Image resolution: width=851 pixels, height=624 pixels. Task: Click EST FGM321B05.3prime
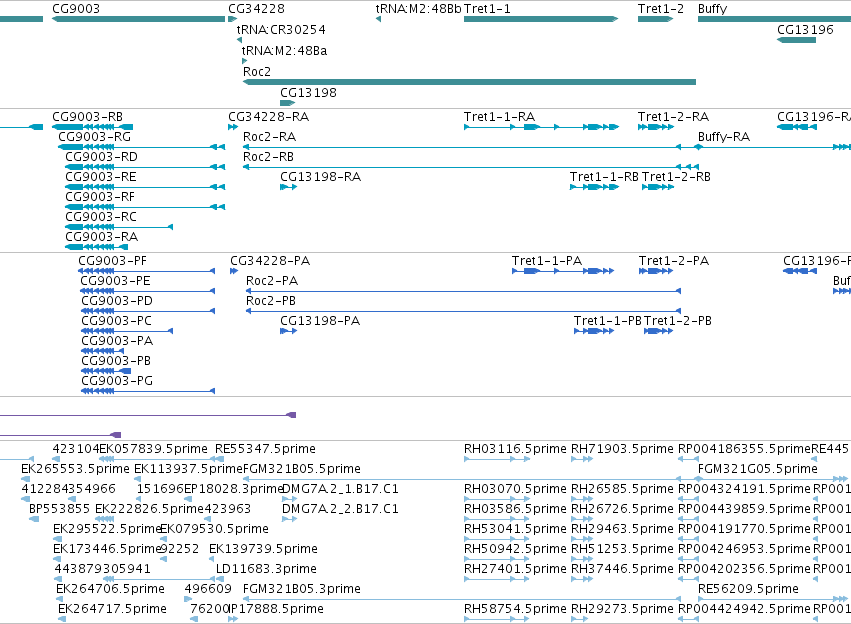tap(302, 589)
